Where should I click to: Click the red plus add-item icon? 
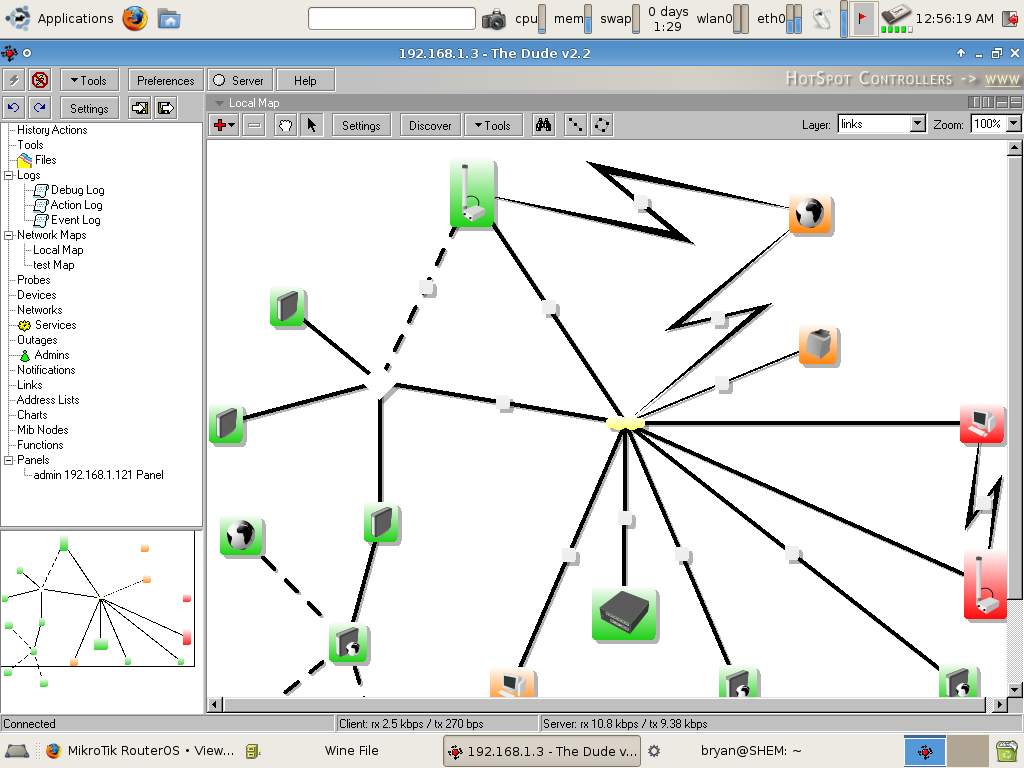[223, 125]
